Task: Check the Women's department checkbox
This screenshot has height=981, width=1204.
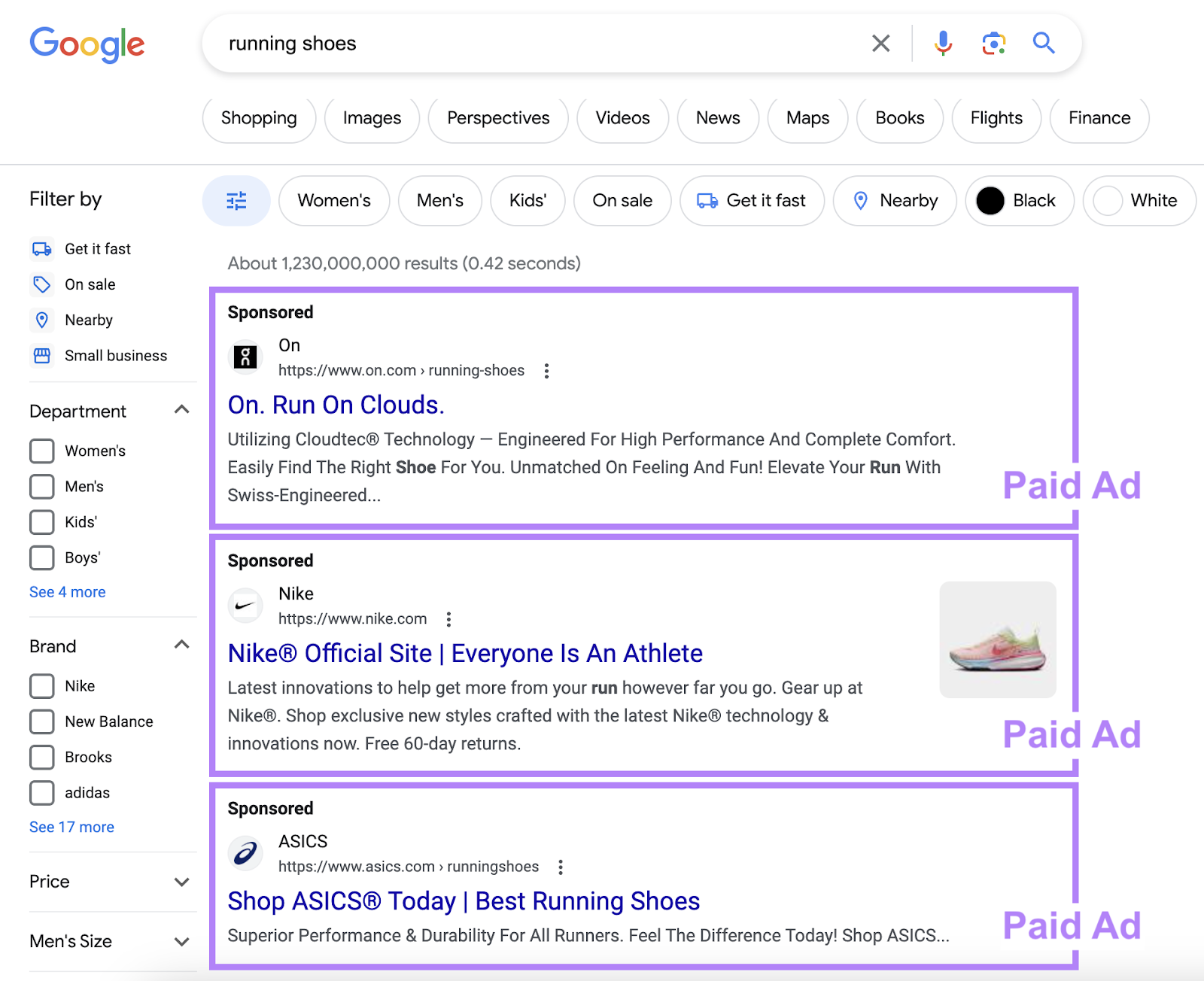Action: point(41,451)
